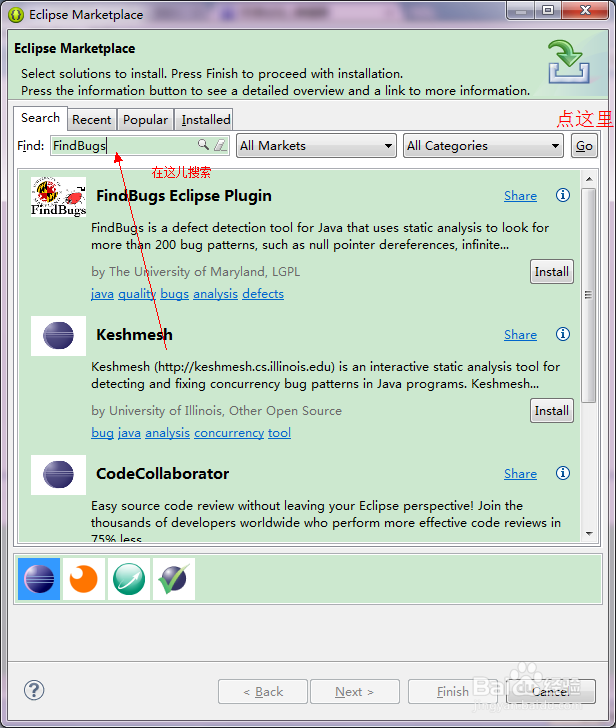Click the java tag under Keshmesh
The height and width of the screenshot is (728, 616).
point(130,433)
